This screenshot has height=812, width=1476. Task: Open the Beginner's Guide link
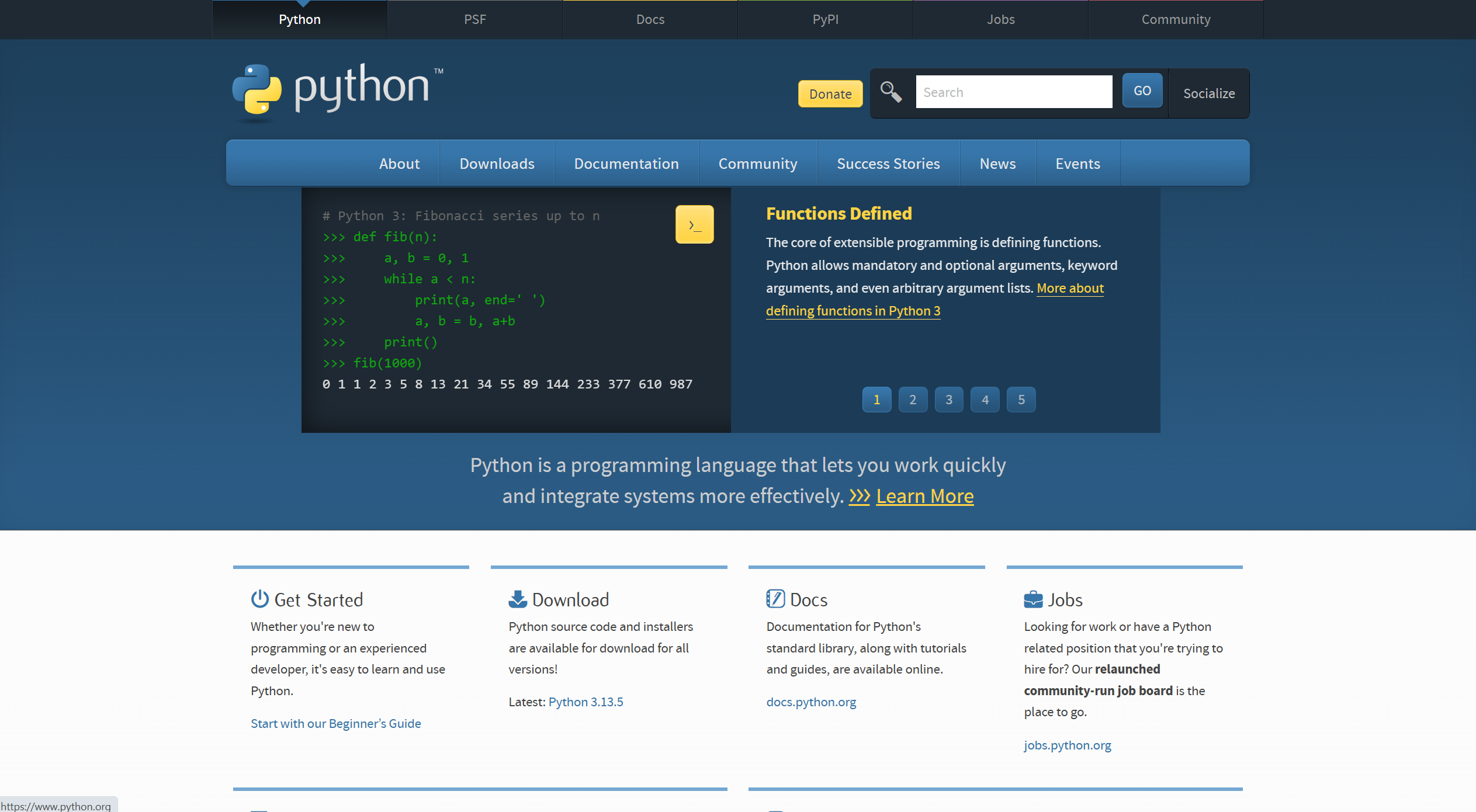tap(335, 723)
